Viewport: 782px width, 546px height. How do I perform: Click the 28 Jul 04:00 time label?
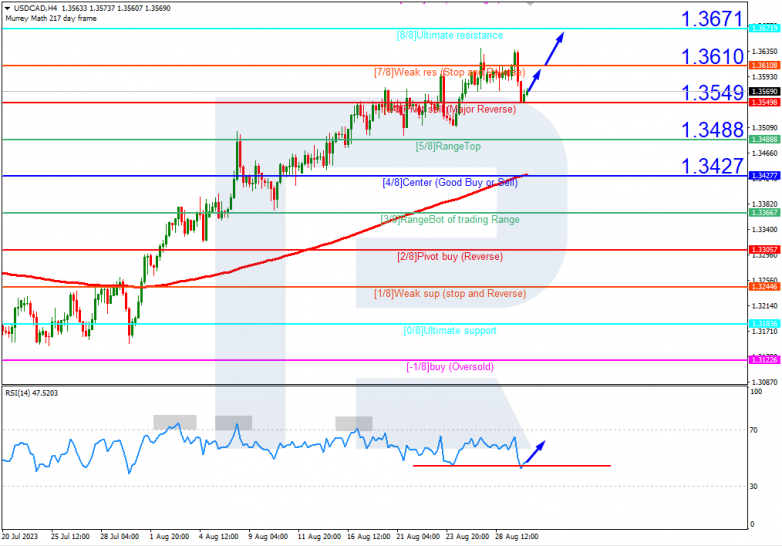120,537
